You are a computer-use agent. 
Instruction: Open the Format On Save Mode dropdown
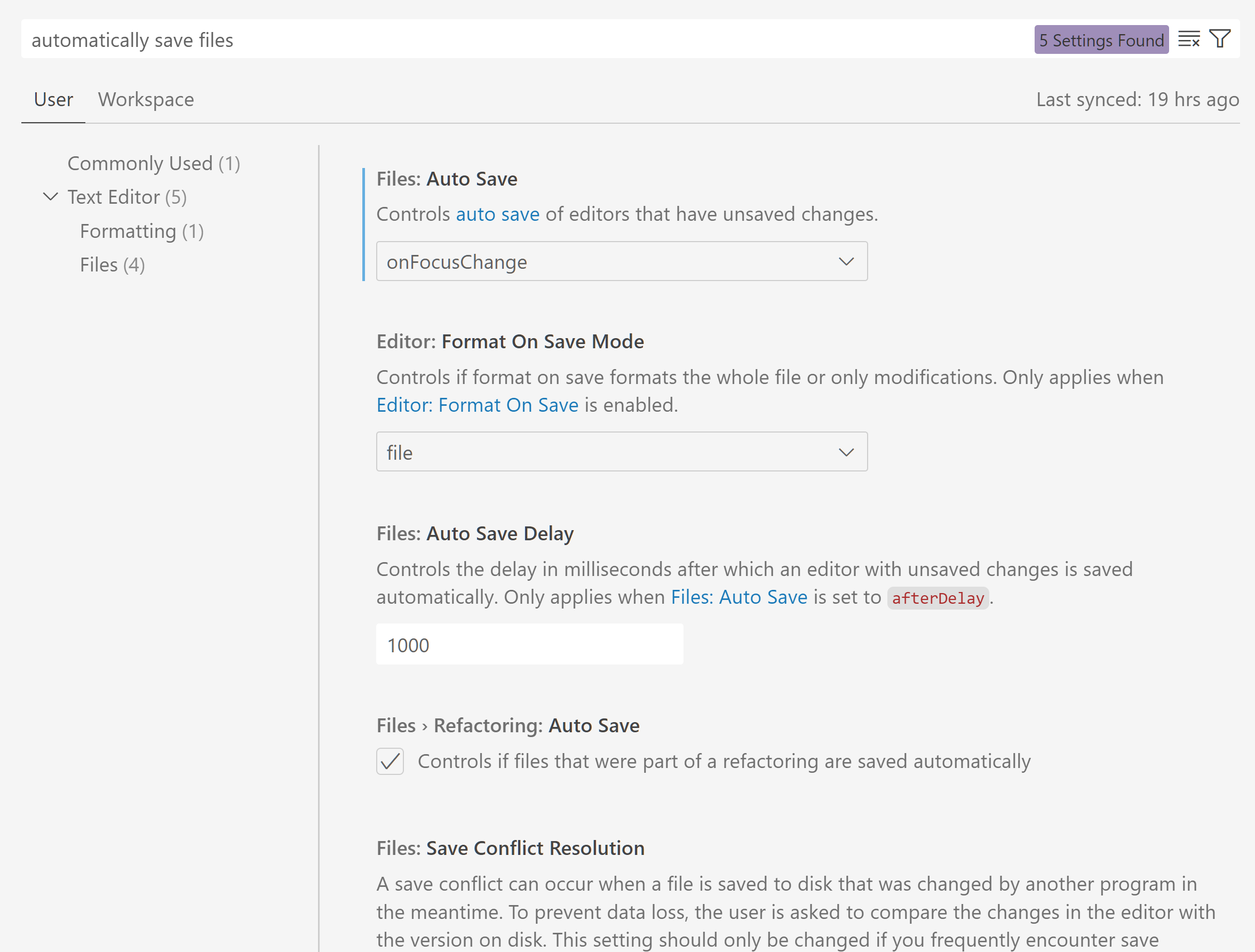pos(846,452)
